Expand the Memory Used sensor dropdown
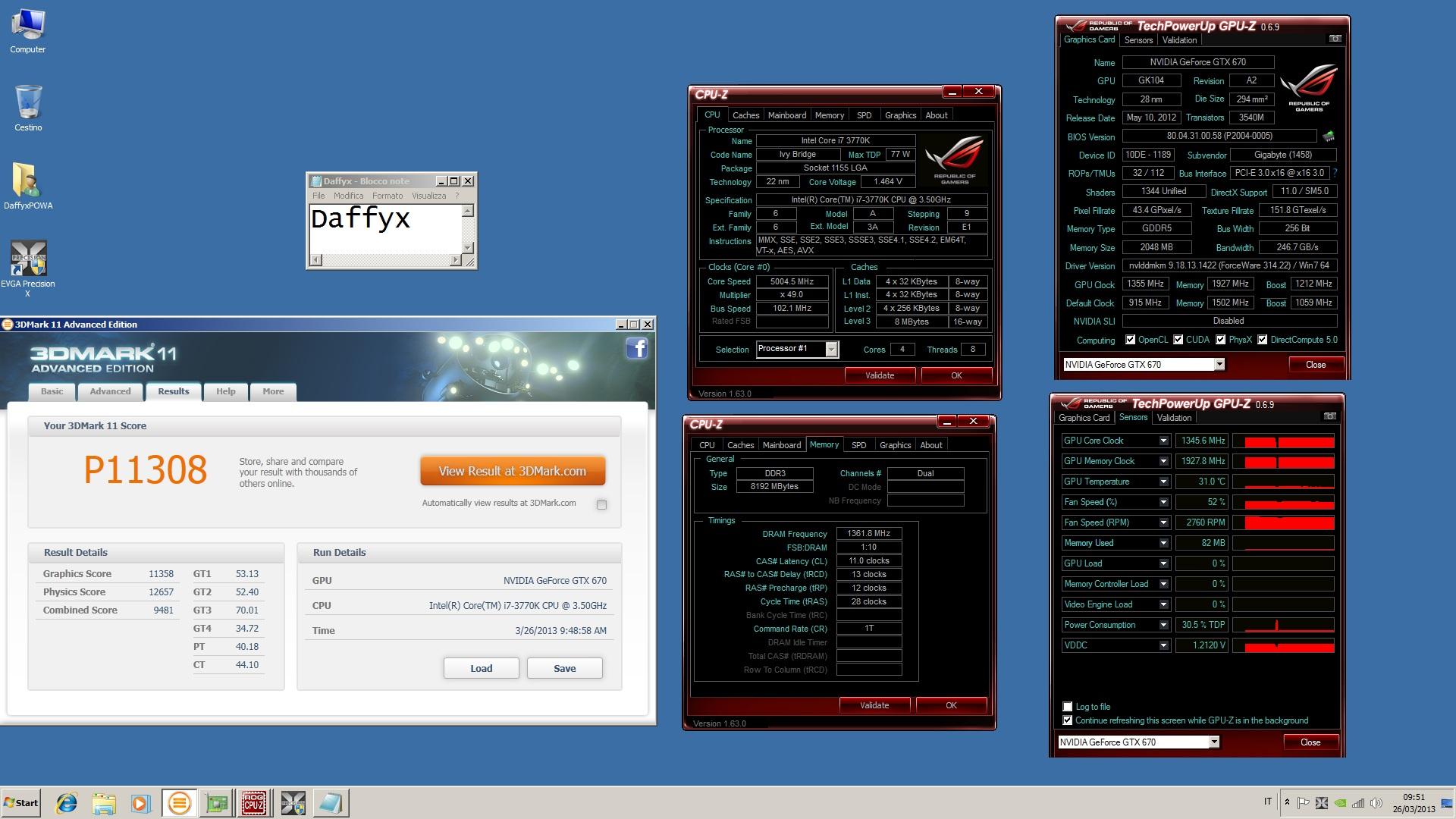1456x819 pixels. pyautogui.click(x=1163, y=543)
